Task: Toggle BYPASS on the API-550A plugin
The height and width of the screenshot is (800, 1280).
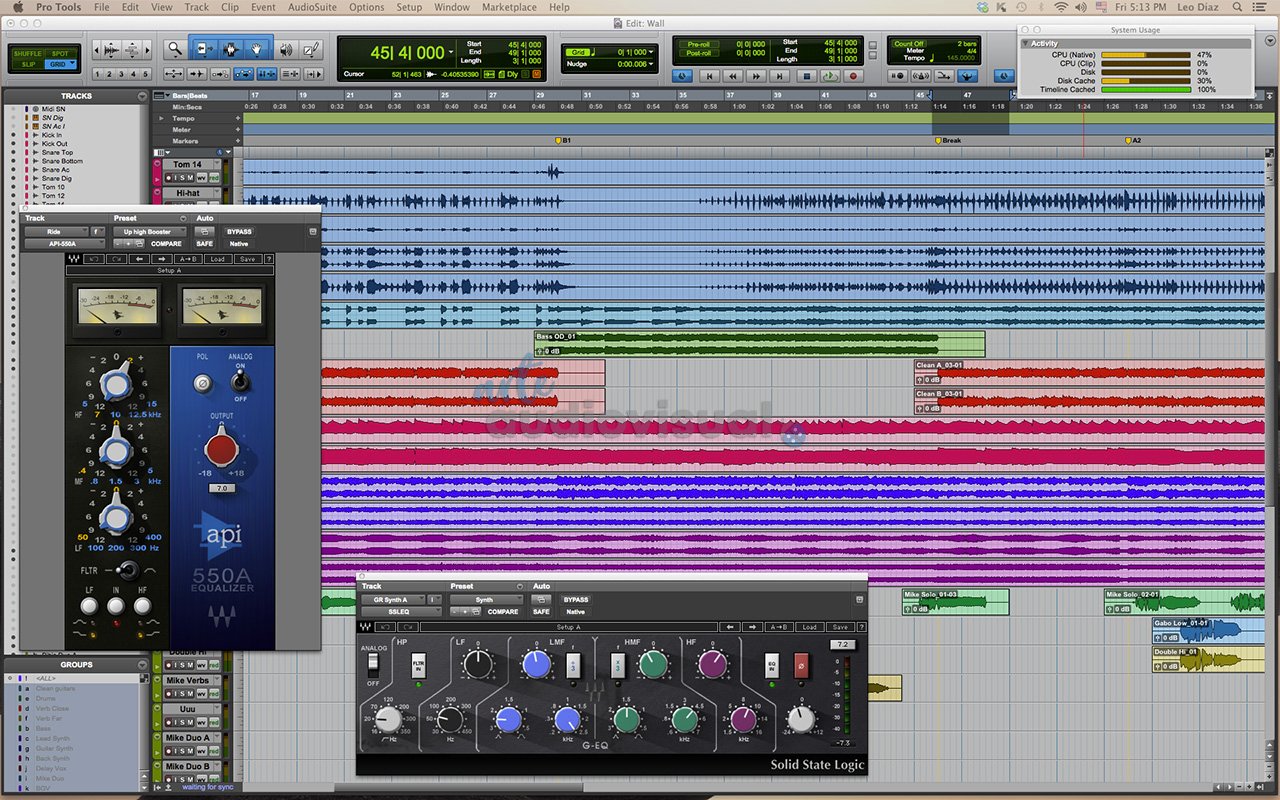Action: (x=239, y=232)
